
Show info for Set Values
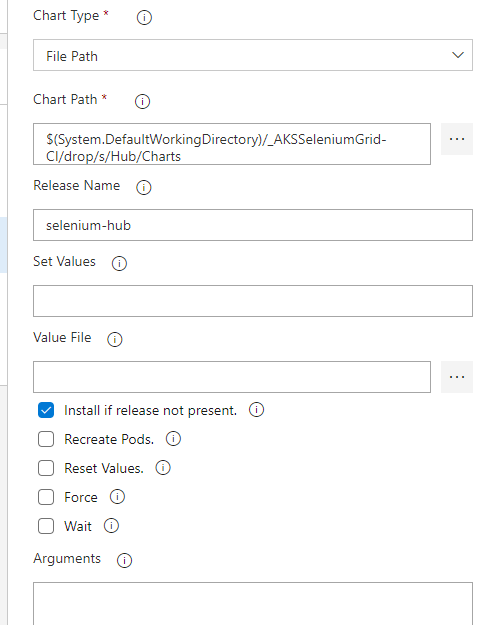pos(119,263)
